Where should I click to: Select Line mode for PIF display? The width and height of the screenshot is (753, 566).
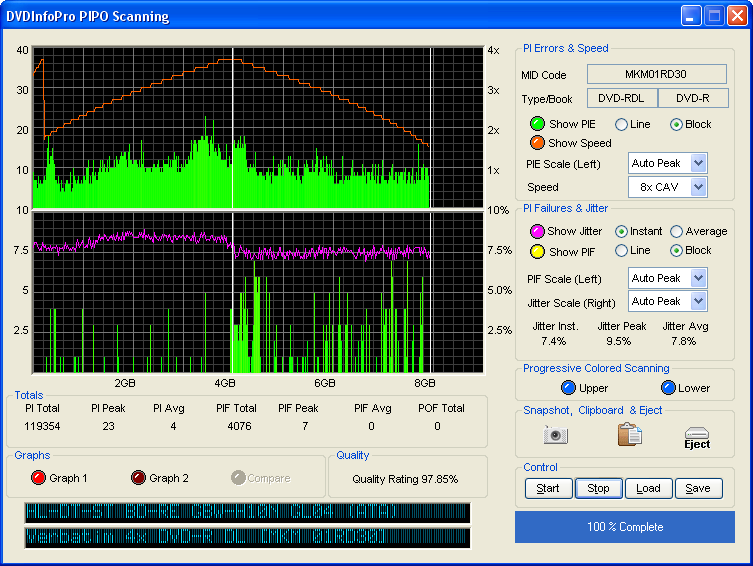(x=621, y=251)
